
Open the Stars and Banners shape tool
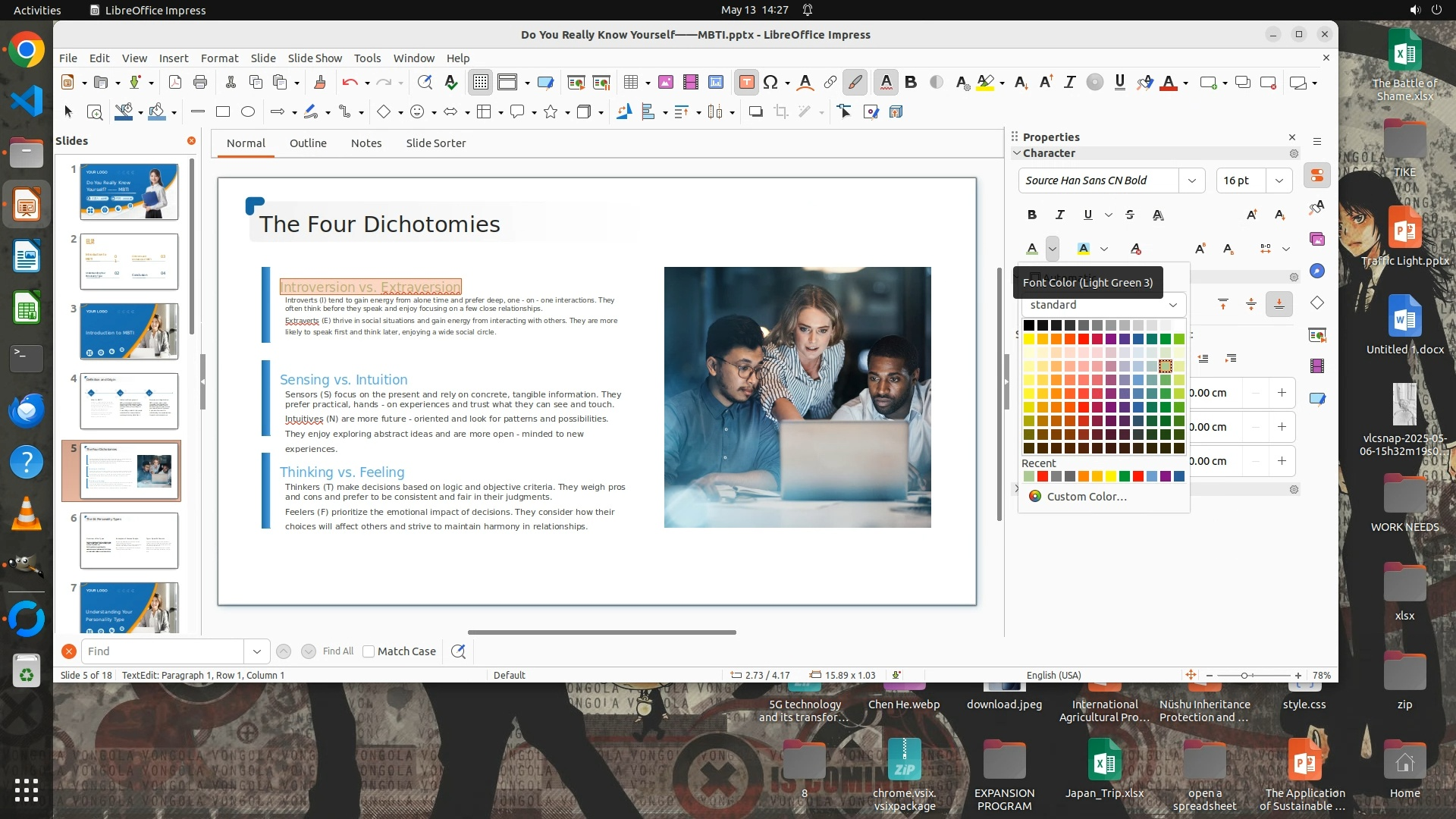tap(551, 111)
